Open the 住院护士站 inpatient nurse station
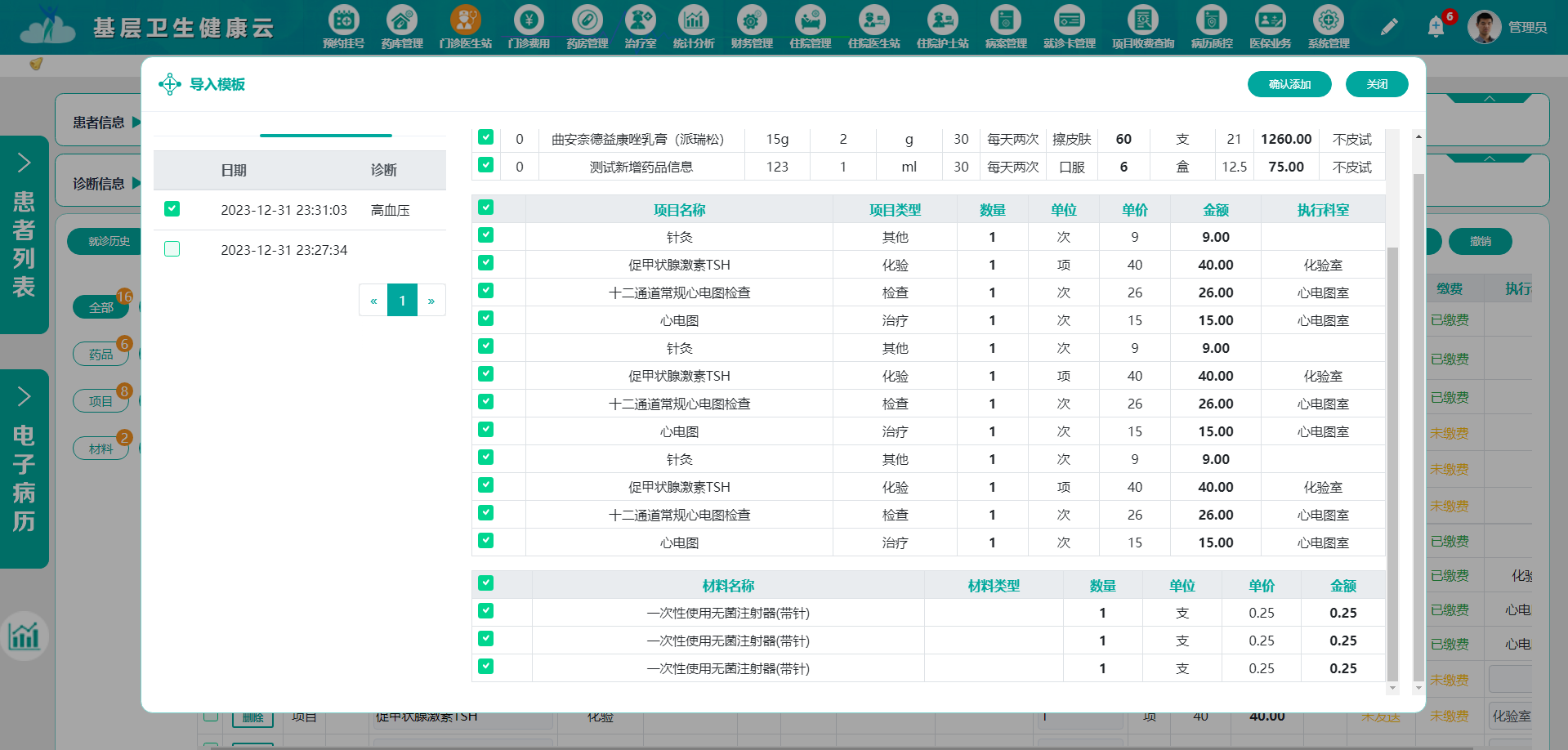 coord(942,27)
